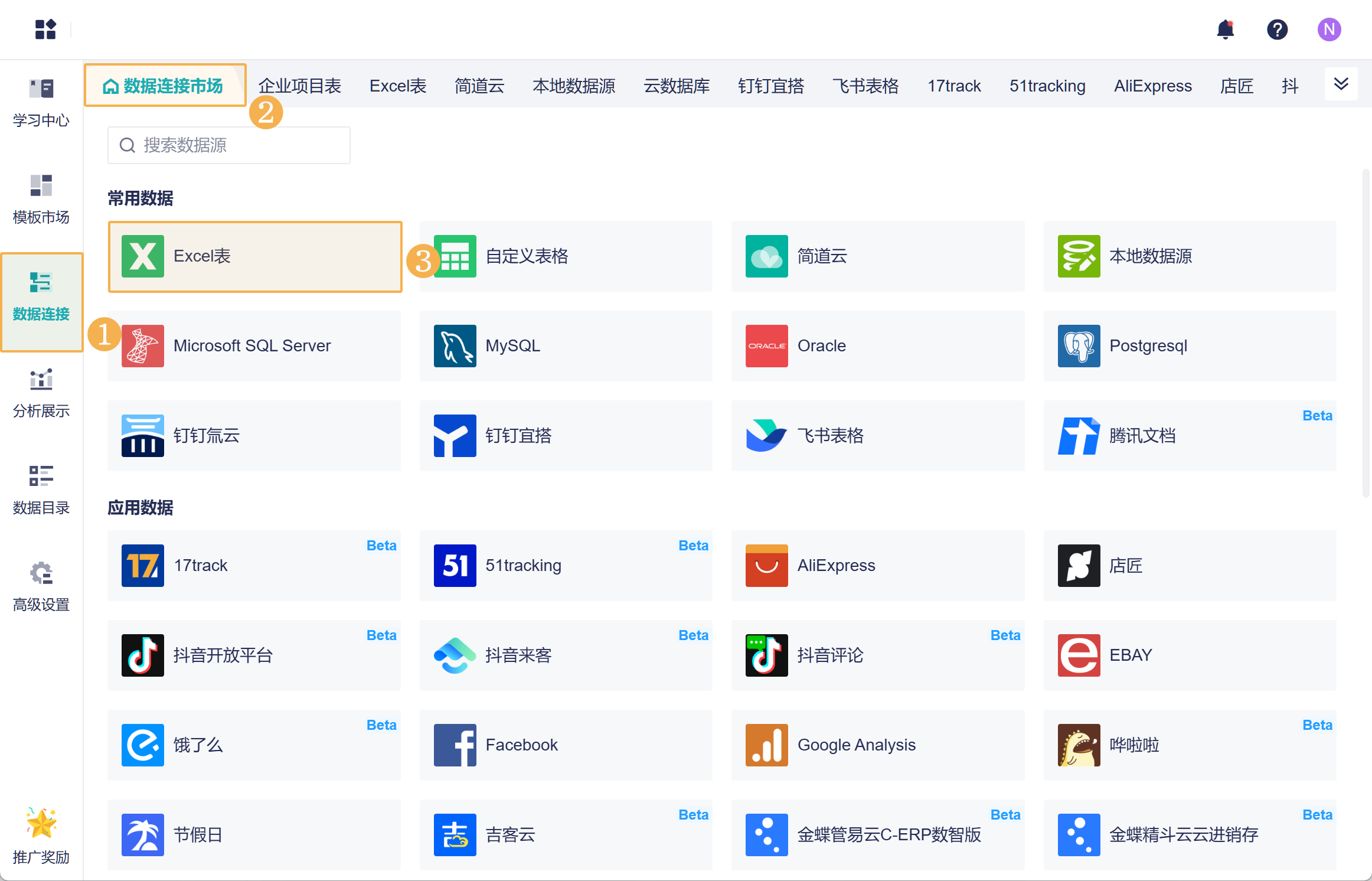This screenshot has height=881, width=1372.
Task: Click the 搜索数据源 search field
Action: pyautogui.click(x=229, y=145)
